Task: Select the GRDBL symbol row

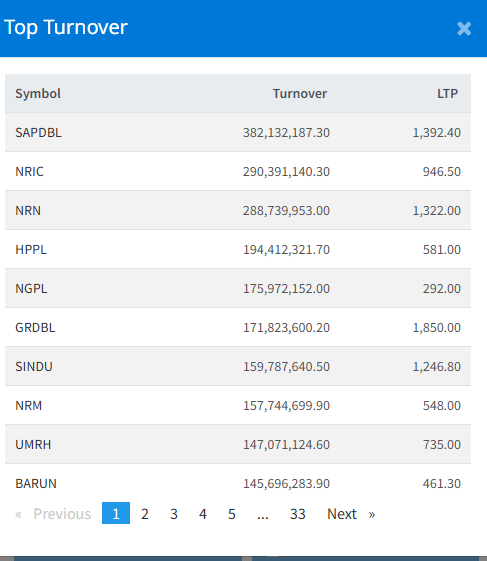Action: 238,327
